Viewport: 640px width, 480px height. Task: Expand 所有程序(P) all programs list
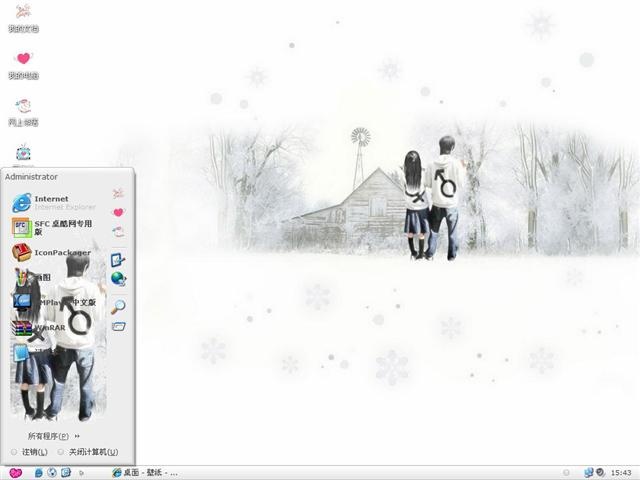click(x=54, y=436)
